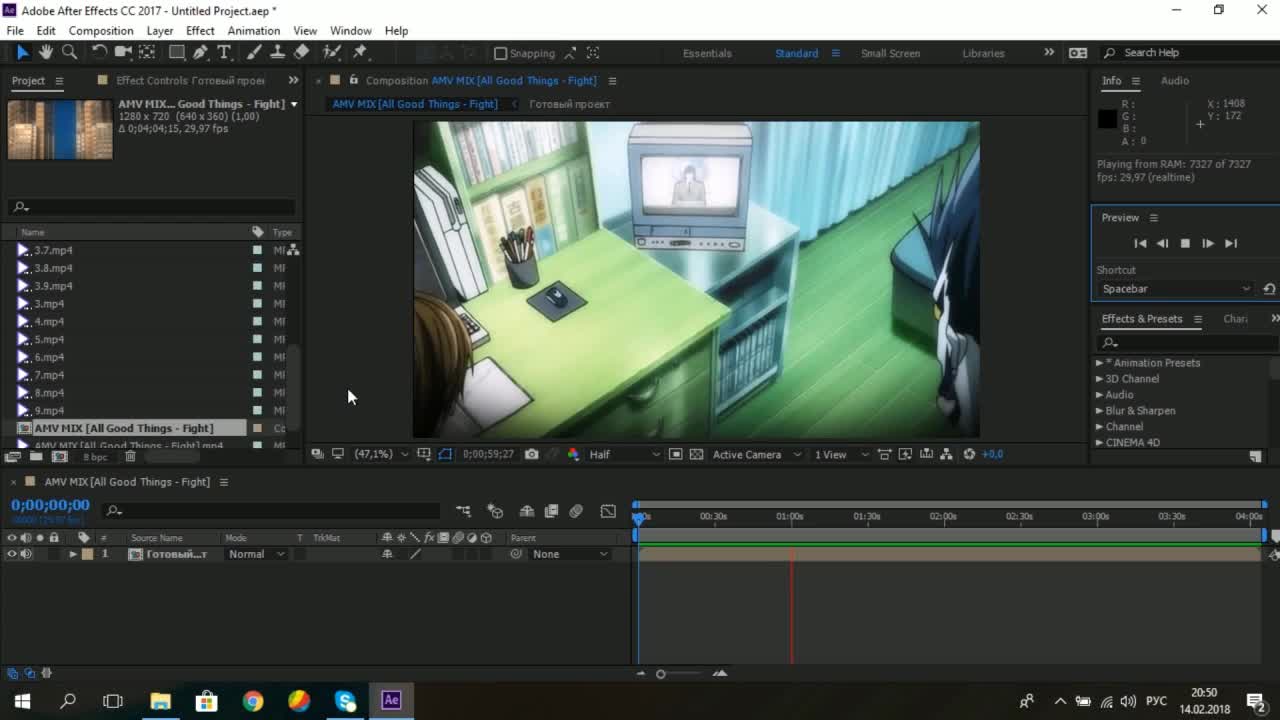Select the Brush tool

[x=254, y=52]
